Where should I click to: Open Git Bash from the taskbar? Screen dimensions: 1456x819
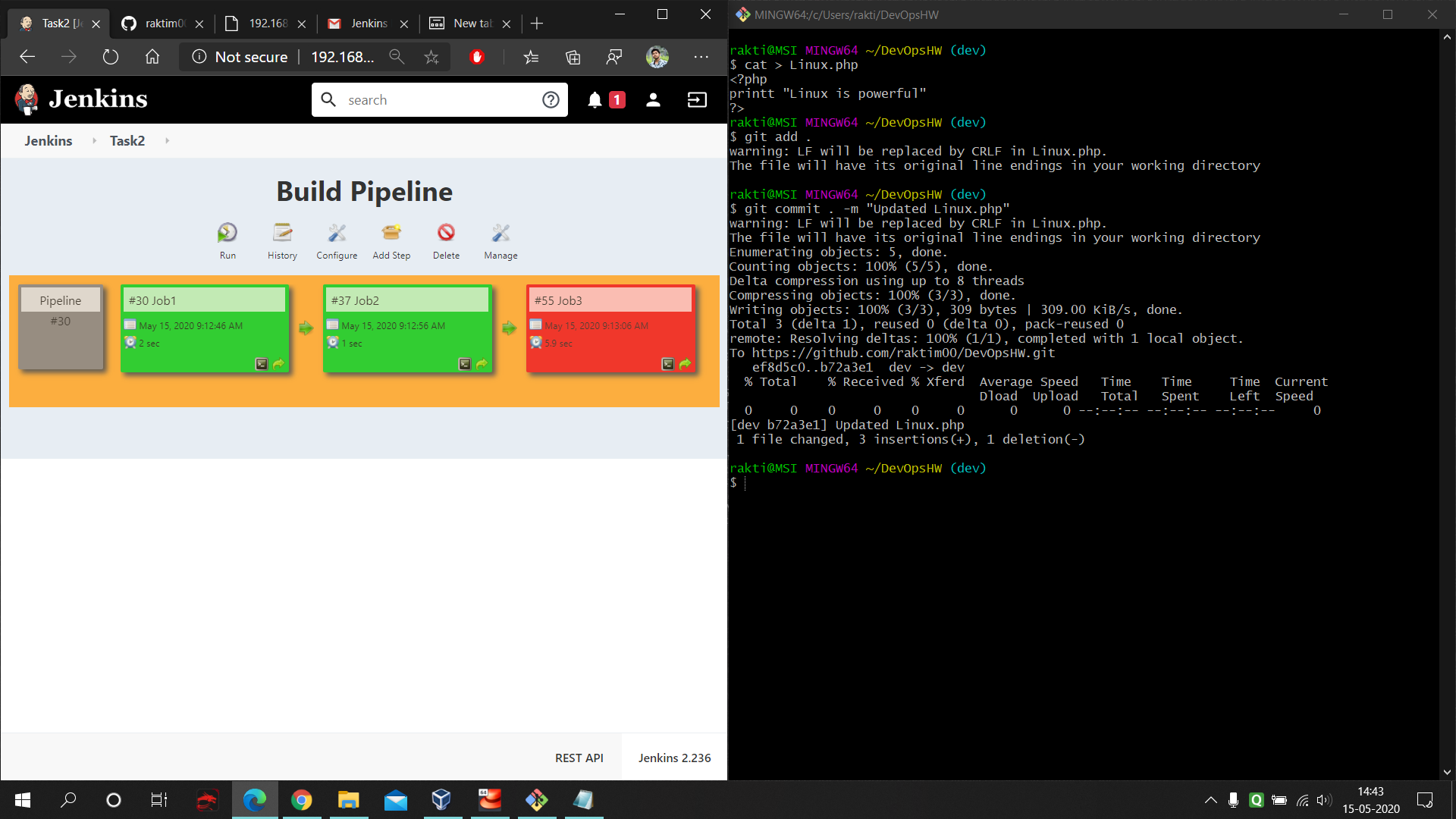[537, 800]
